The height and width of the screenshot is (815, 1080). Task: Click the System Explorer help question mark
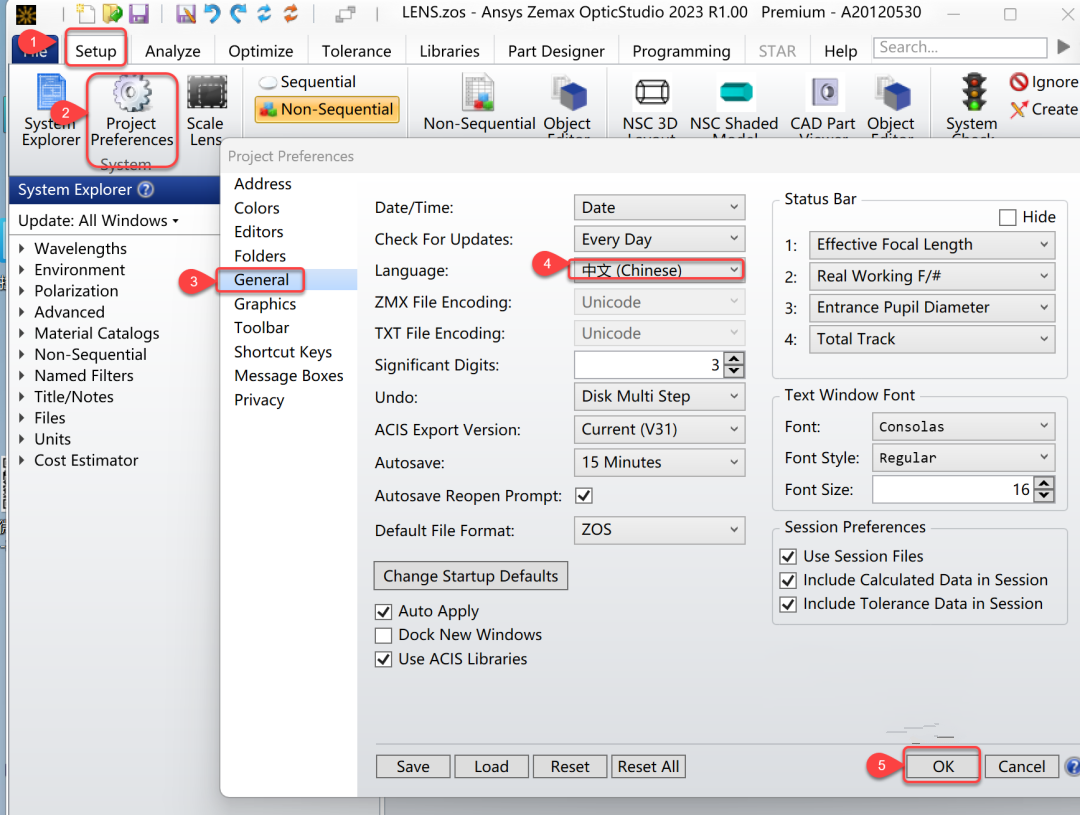point(146,189)
